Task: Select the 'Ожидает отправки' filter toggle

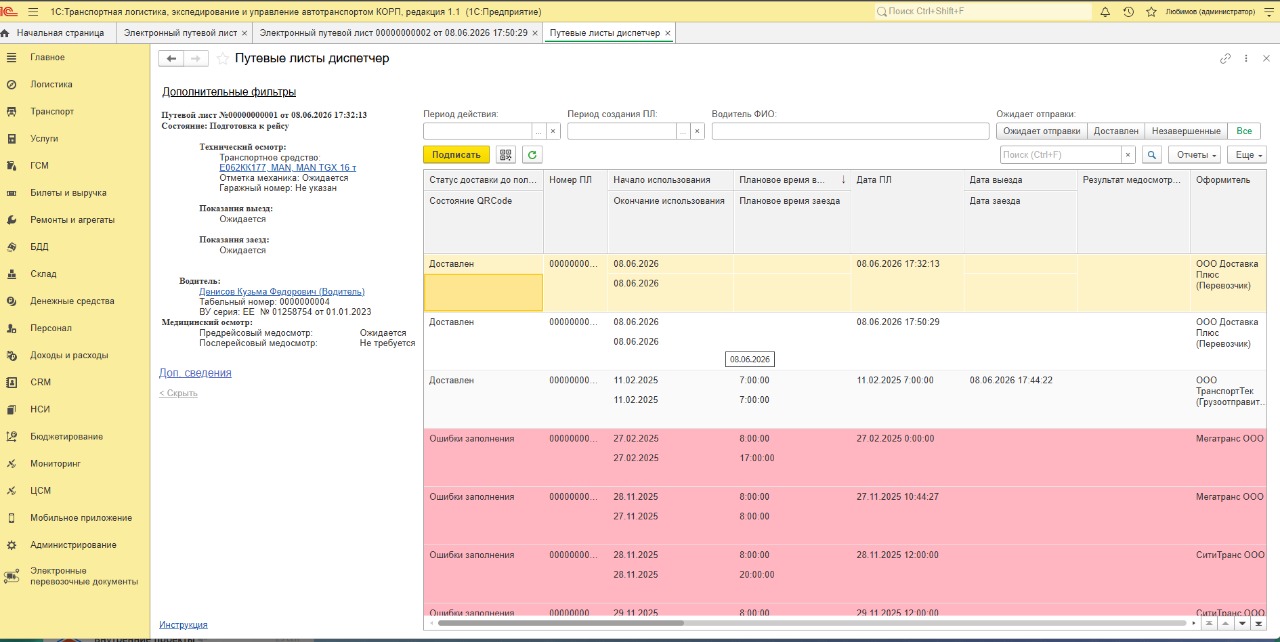Action: click(x=1042, y=131)
